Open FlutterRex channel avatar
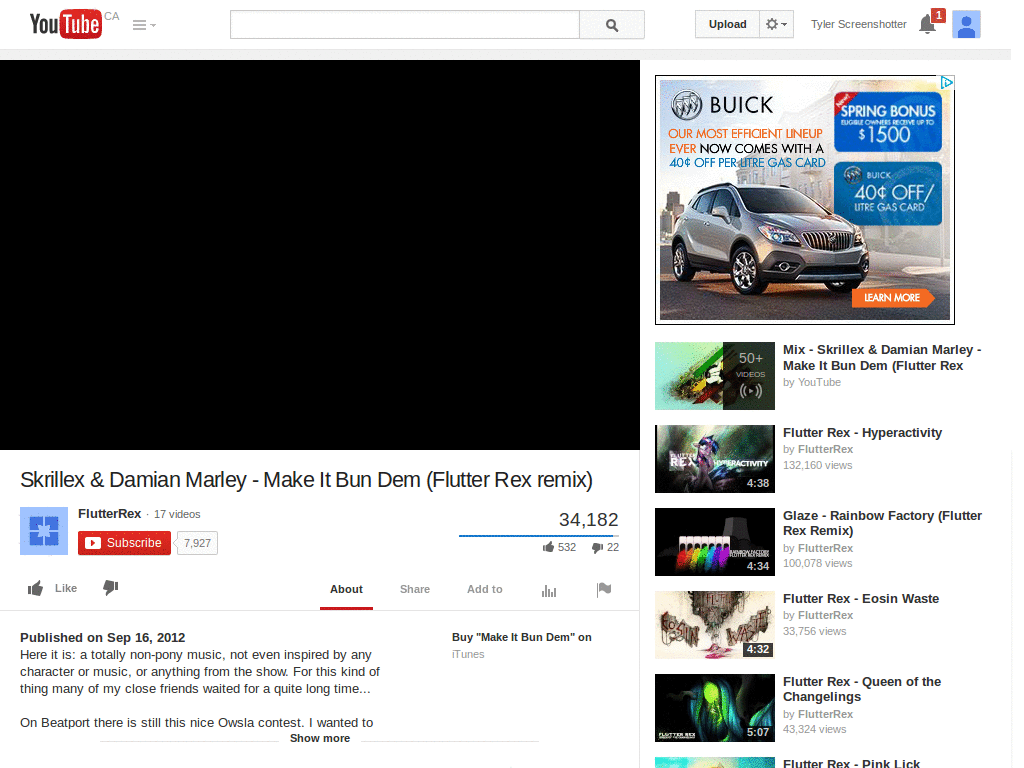The width and height of the screenshot is (1024, 768). tap(44, 531)
